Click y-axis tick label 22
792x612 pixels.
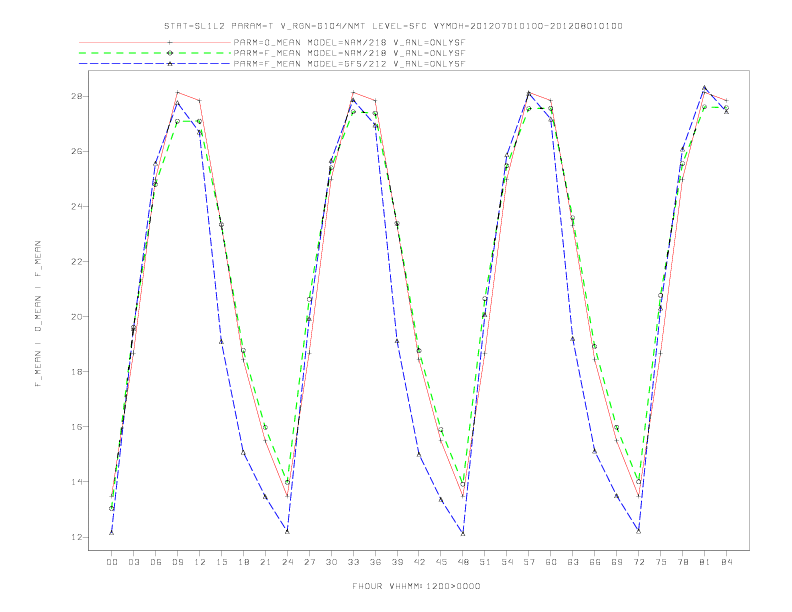(77, 262)
